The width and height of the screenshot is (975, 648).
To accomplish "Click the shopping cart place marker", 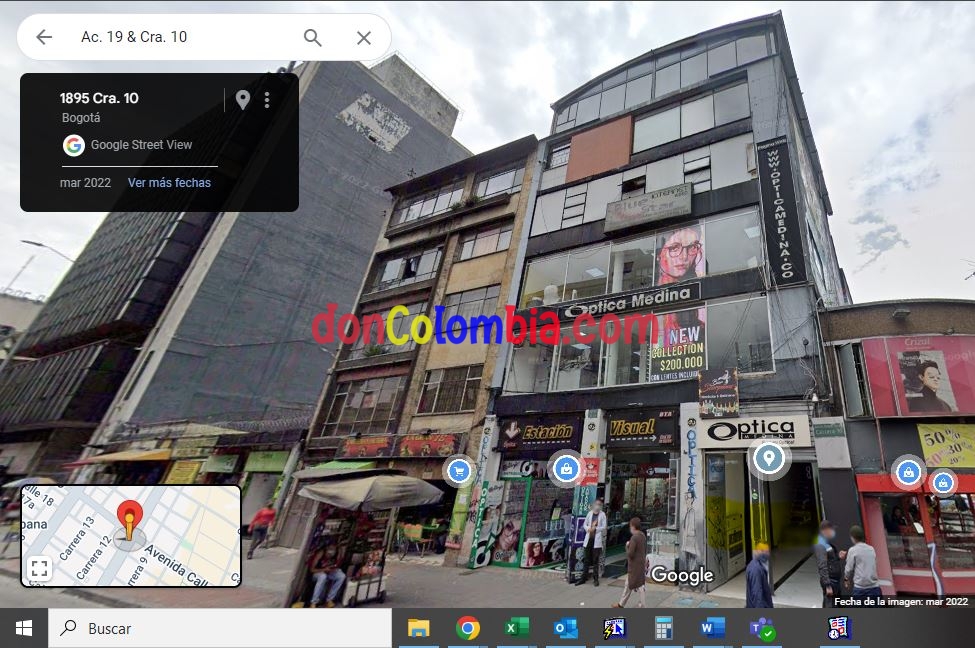I will pos(459,470).
